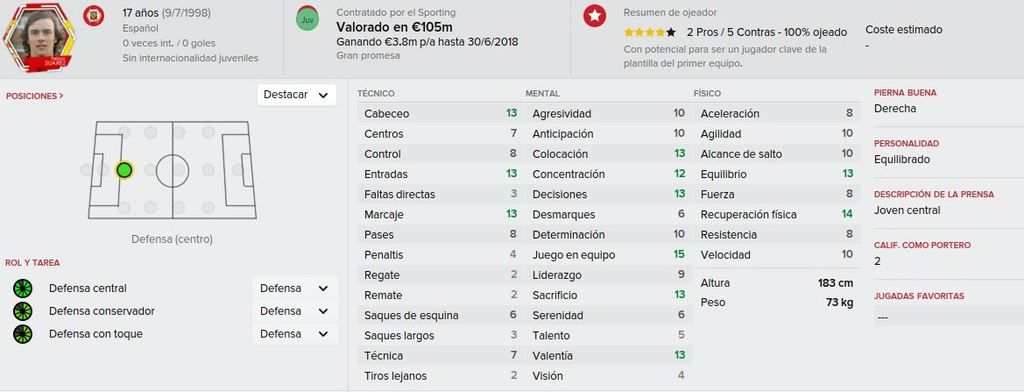1024x392 pixels.
Task: Click the scout star rating
Action: coord(650,32)
